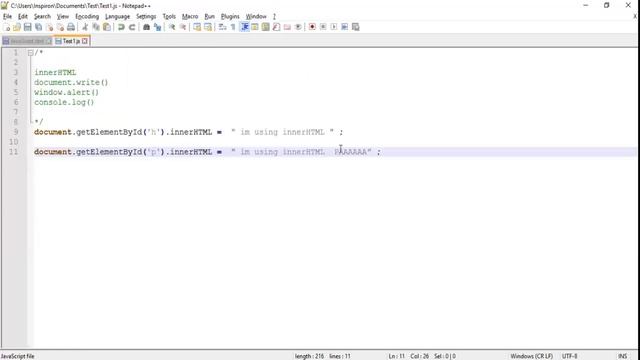
Task: Click the window.alert() comment line
Action: pyautogui.click(x=66, y=92)
